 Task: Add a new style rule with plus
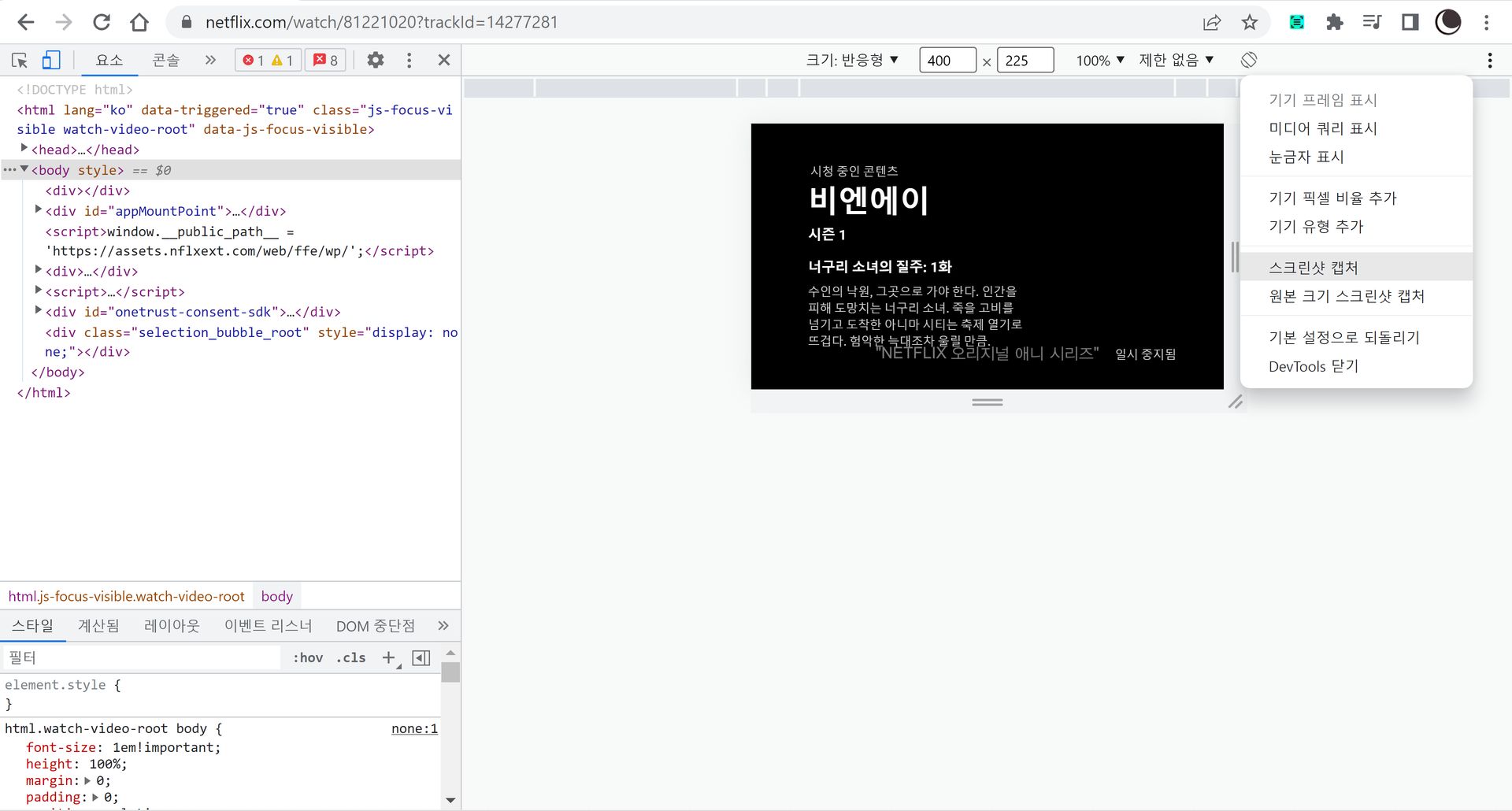pyautogui.click(x=389, y=657)
